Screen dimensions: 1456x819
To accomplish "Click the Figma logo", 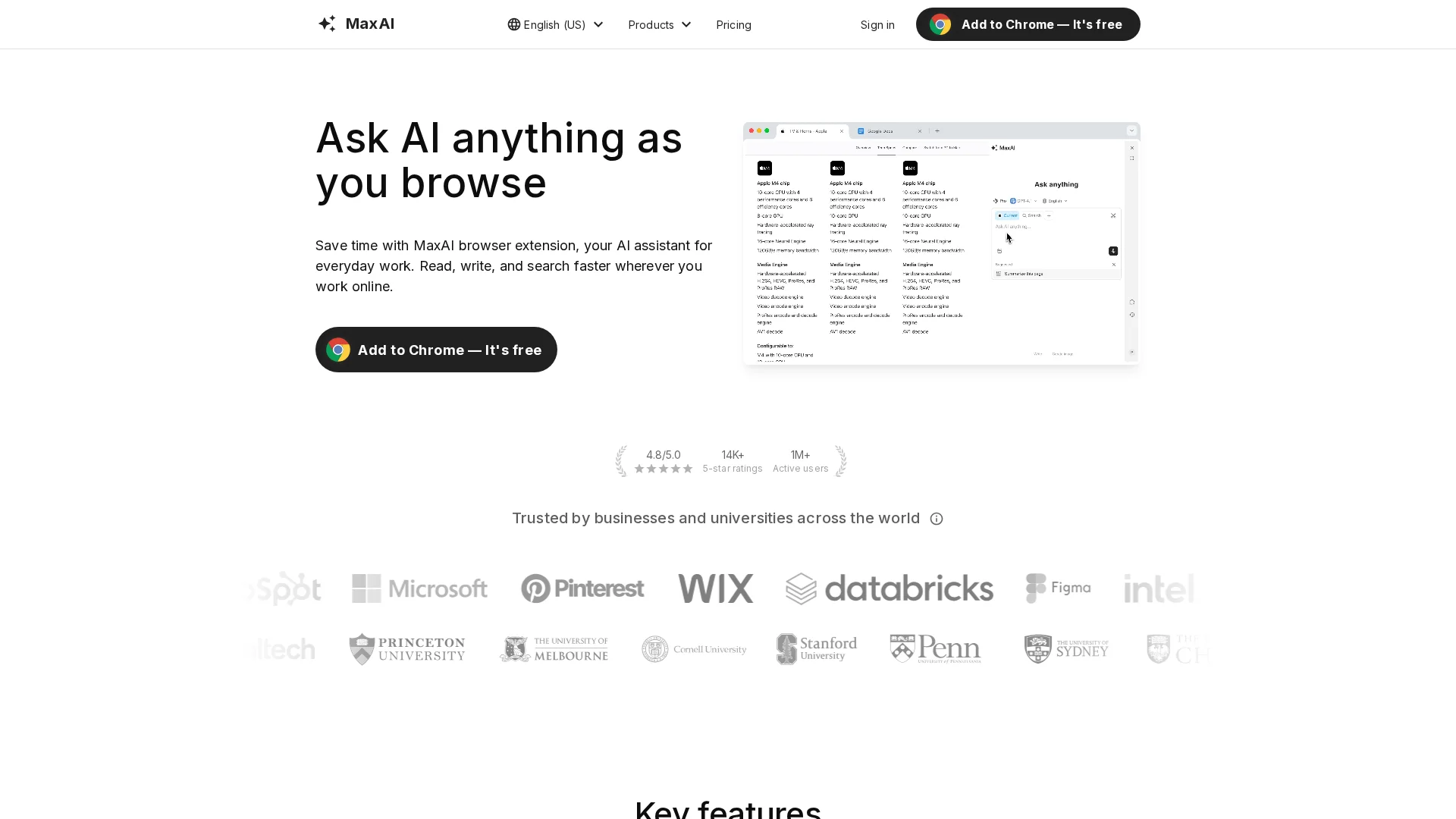I will (x=1059, y=588).
